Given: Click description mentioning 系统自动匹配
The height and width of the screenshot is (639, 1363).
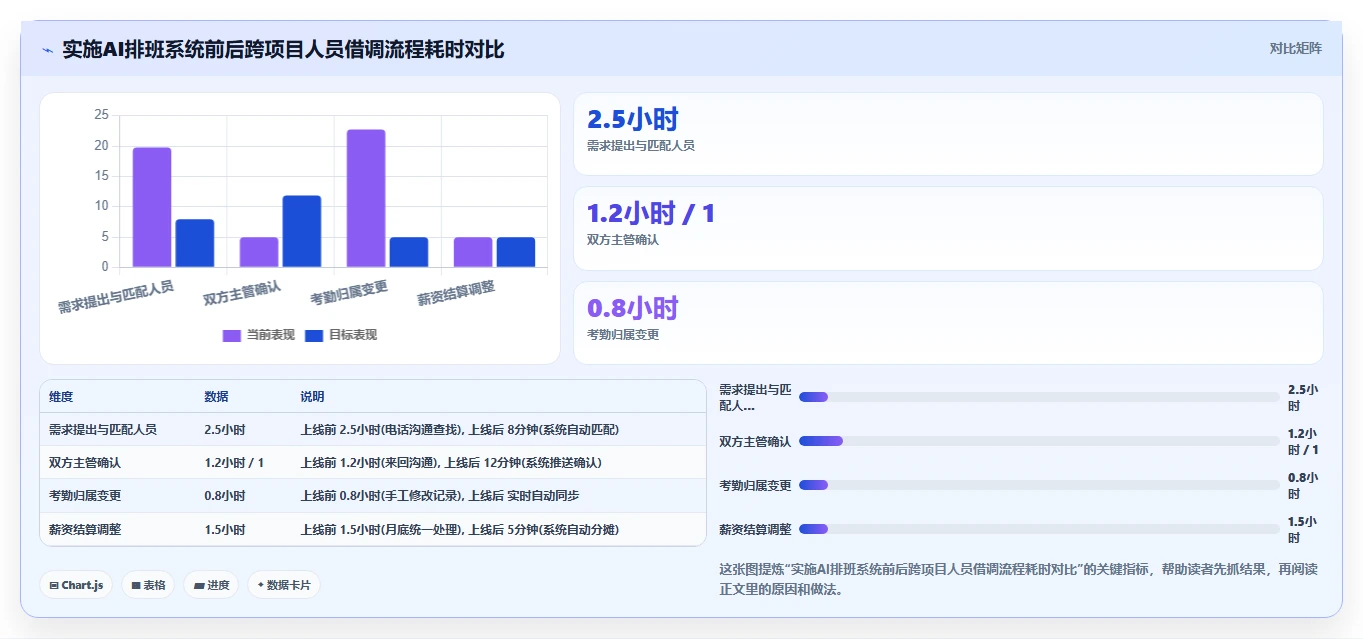Looking at the screenshot, I should [x=460, y=429].
